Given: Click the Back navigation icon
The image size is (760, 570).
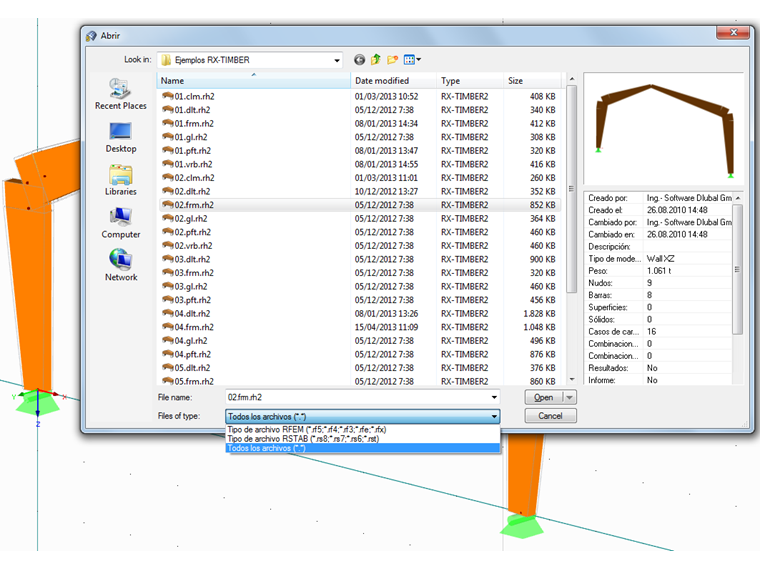Looking at the screenshot, I should tap(359, 60).
